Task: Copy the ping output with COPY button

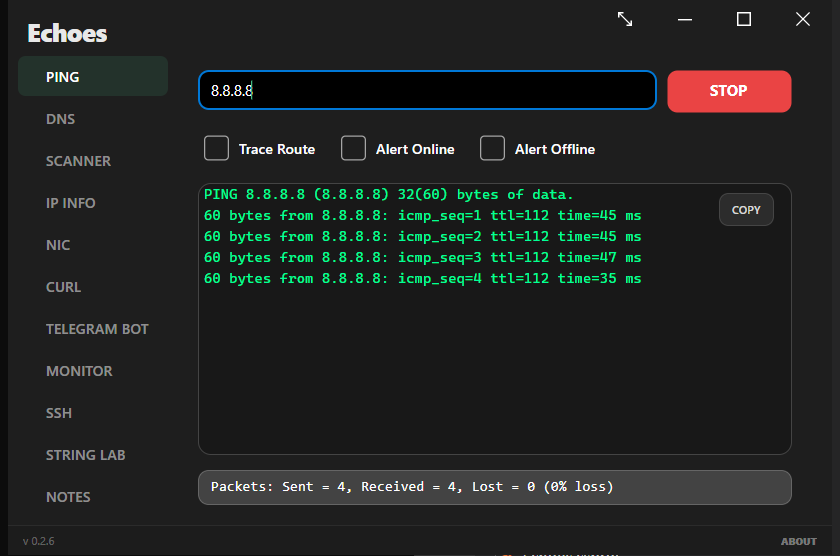Action: point(746,210)
